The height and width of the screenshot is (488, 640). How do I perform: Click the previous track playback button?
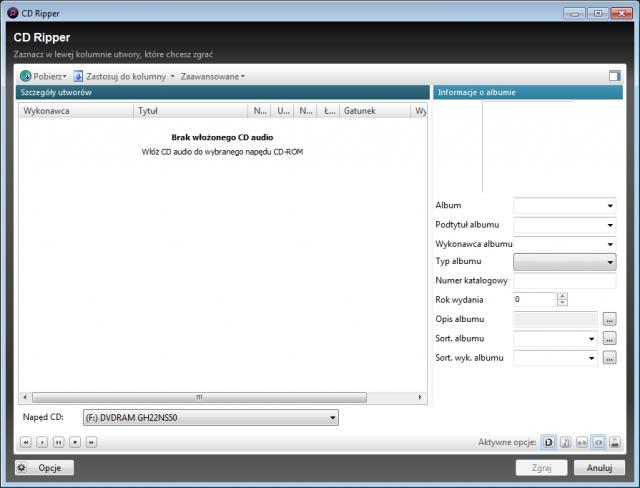click(25, 441)
